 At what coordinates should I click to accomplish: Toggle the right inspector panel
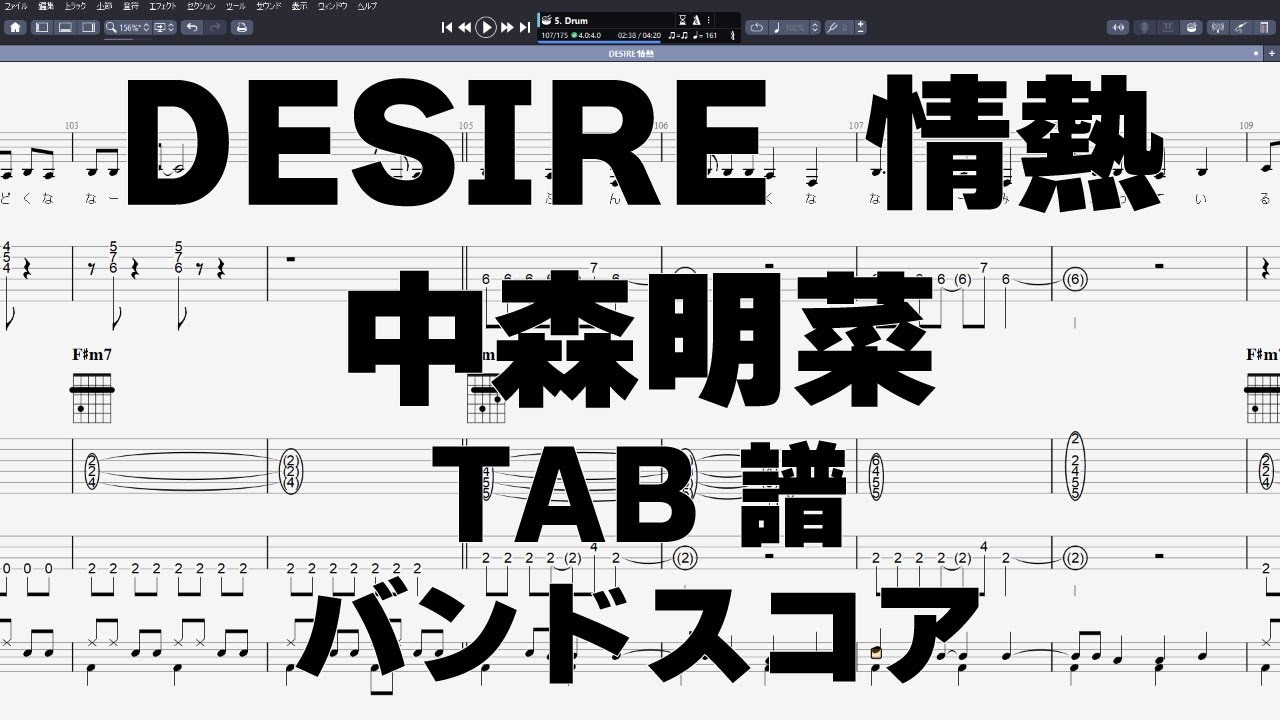88,27
